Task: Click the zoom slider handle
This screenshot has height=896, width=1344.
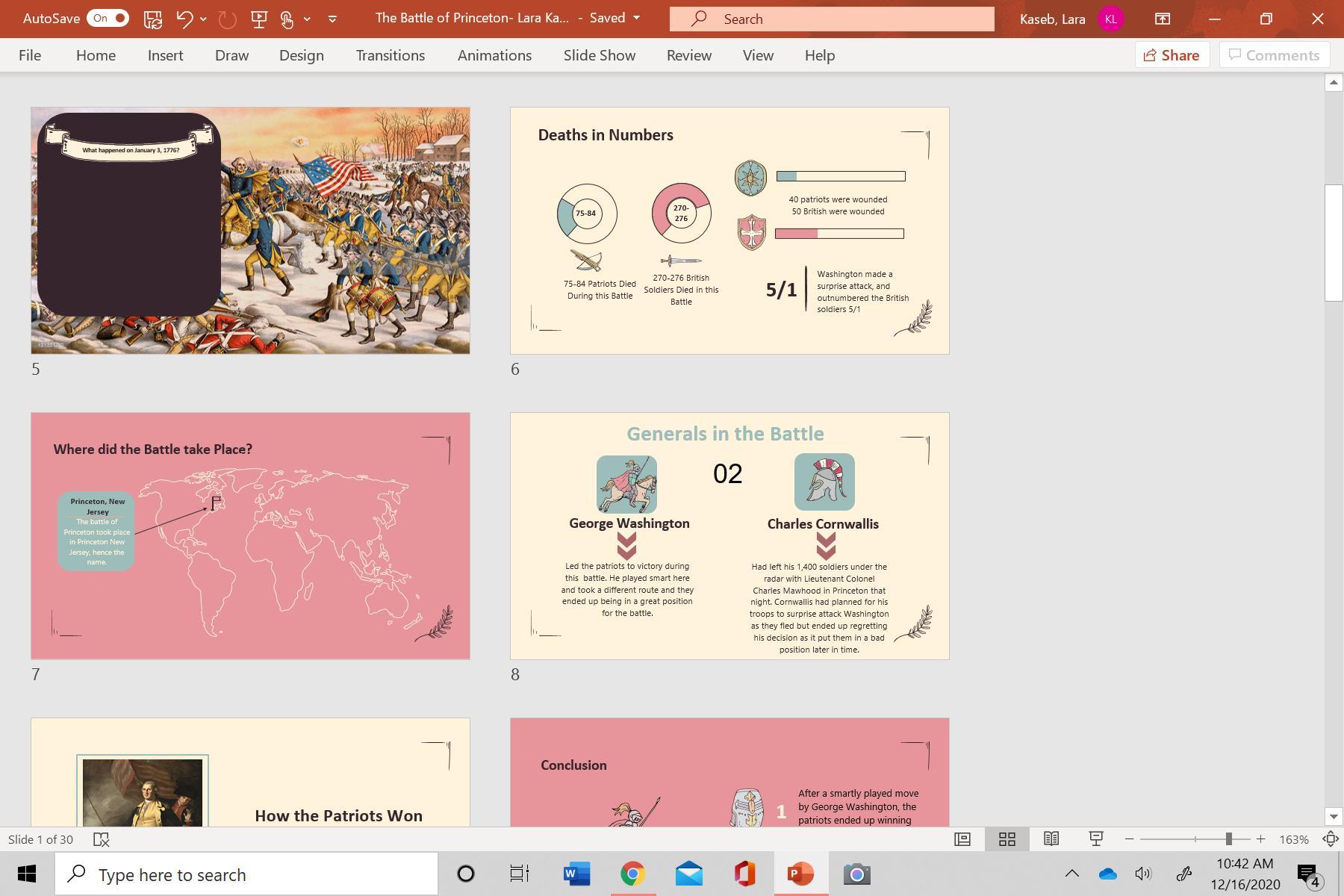Action: pos(1228,839)
